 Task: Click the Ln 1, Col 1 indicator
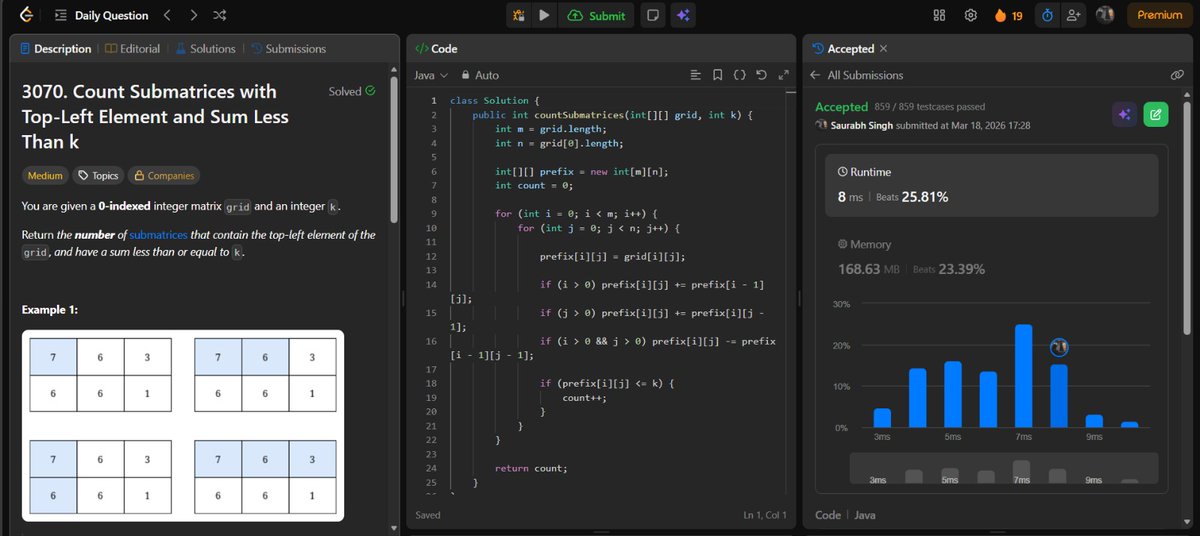click(x=765, y=515)
